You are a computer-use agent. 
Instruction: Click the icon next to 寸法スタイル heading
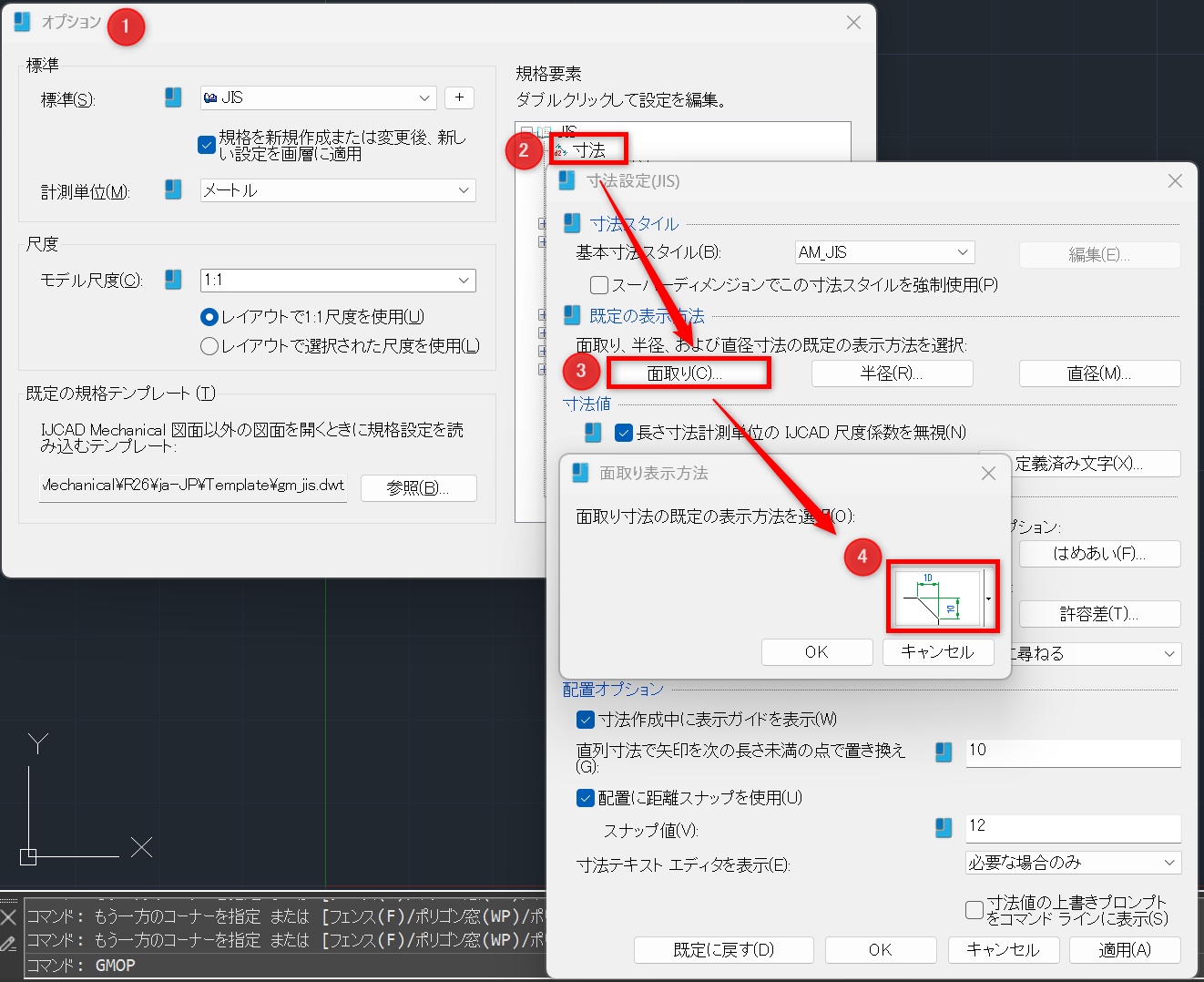(572, 223)
